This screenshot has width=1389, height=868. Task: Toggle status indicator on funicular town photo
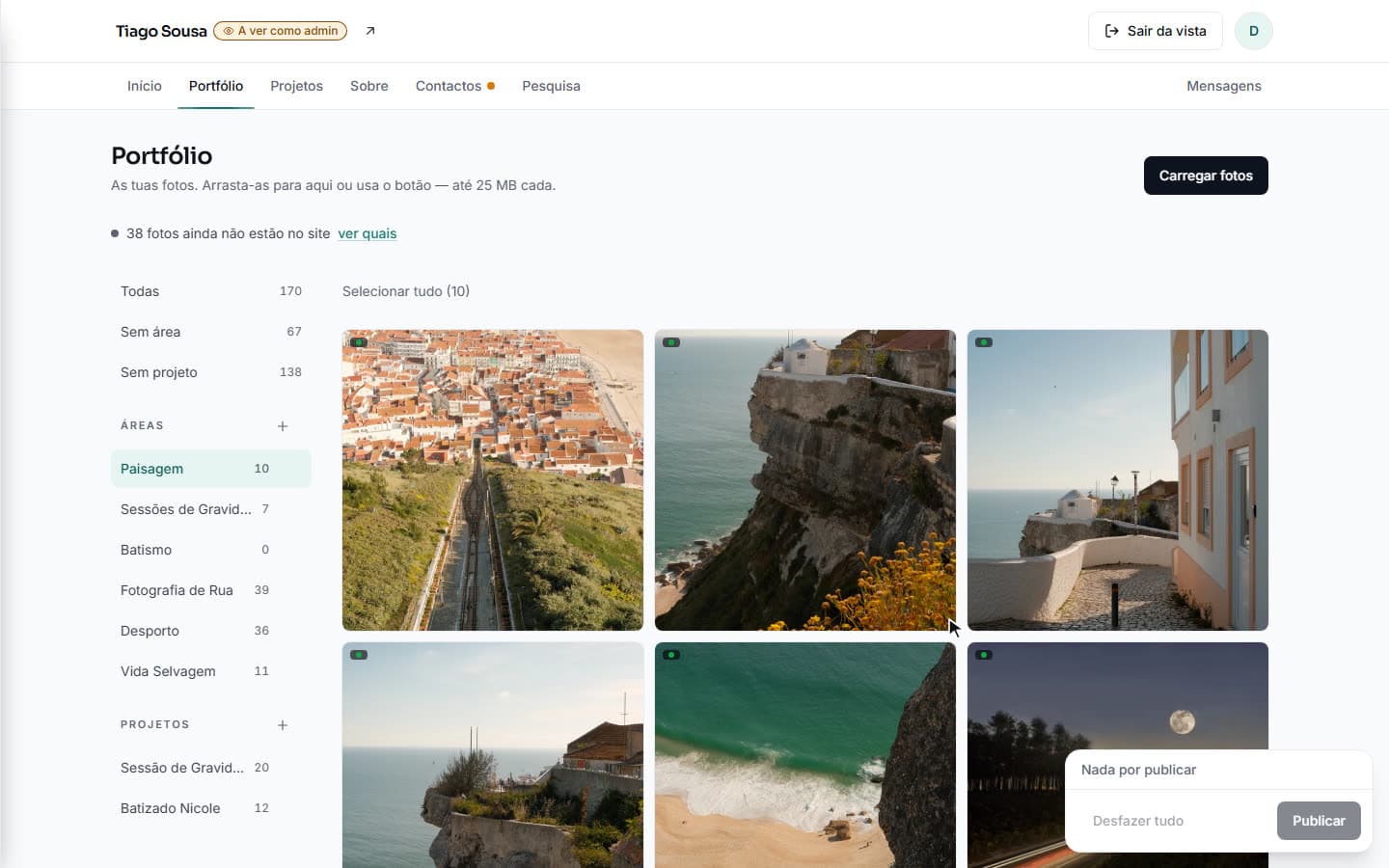(359, 342)
